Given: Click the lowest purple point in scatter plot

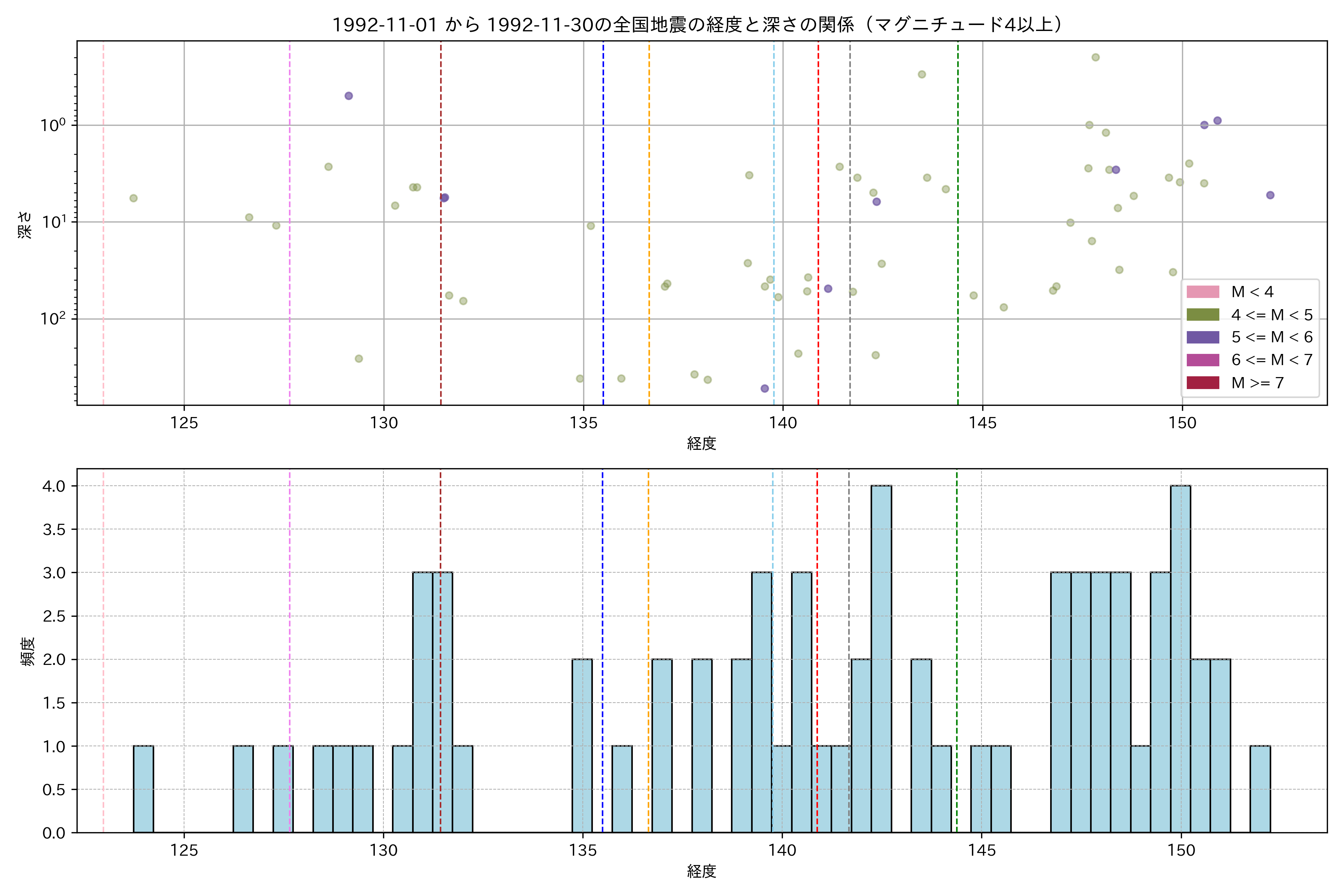Looking at the screenshot, I should [x=765, y=389].
